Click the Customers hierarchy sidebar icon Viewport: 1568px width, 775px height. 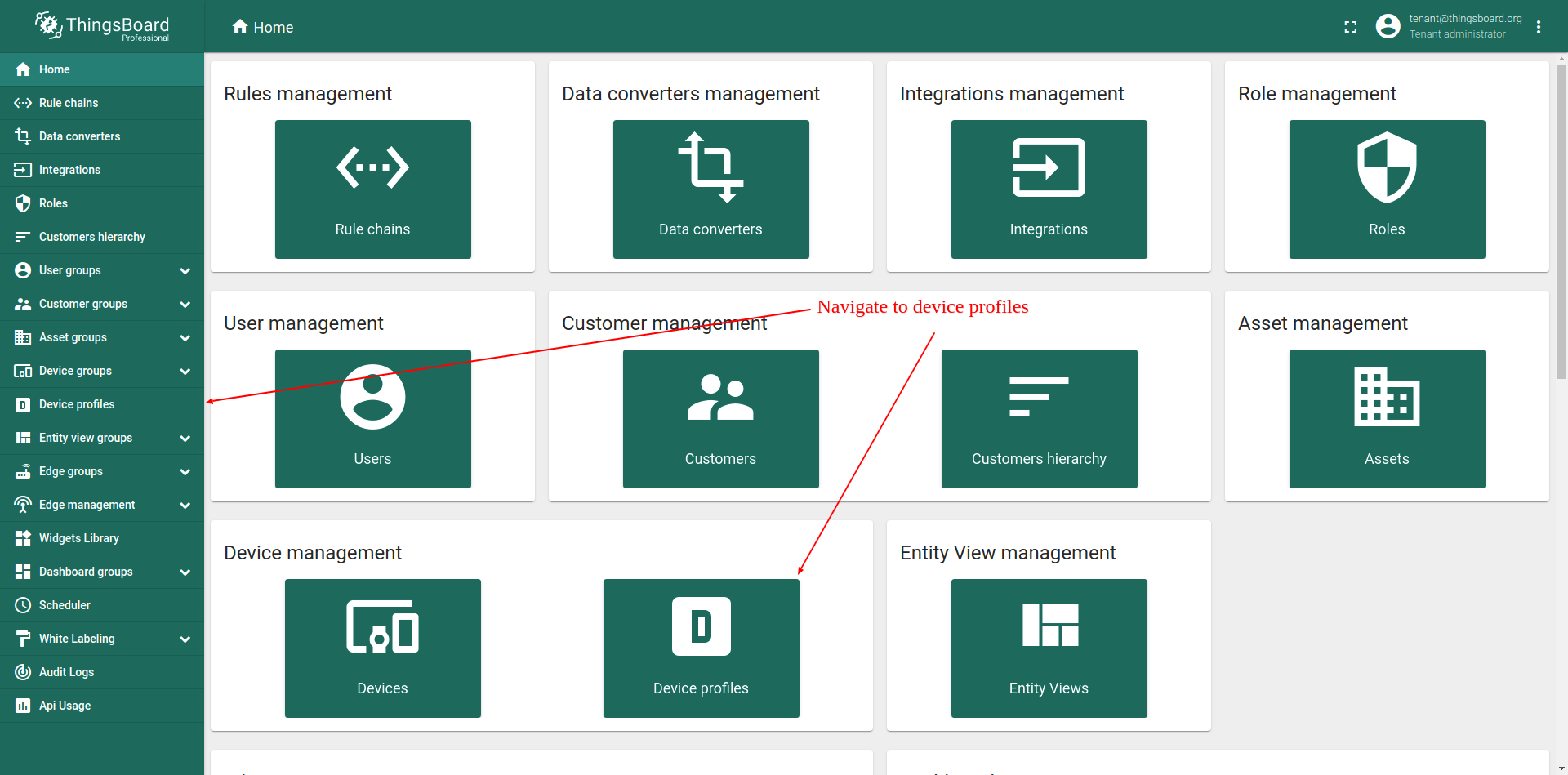(x=23, y=237)
